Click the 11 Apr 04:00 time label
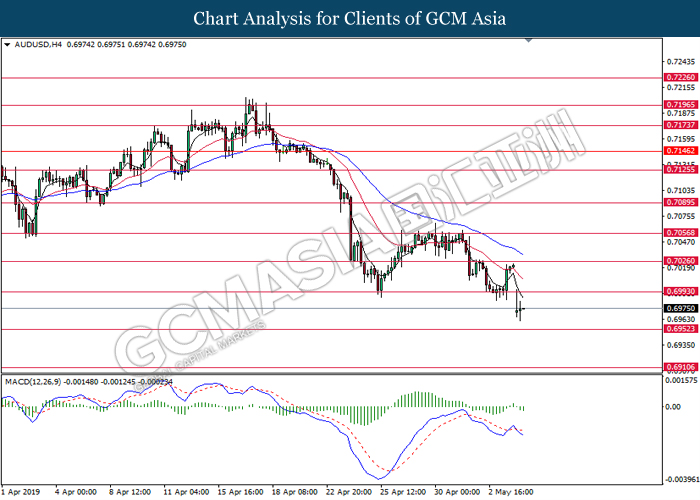Viewport: 700px width, 500px height. (x=186, y=492)
